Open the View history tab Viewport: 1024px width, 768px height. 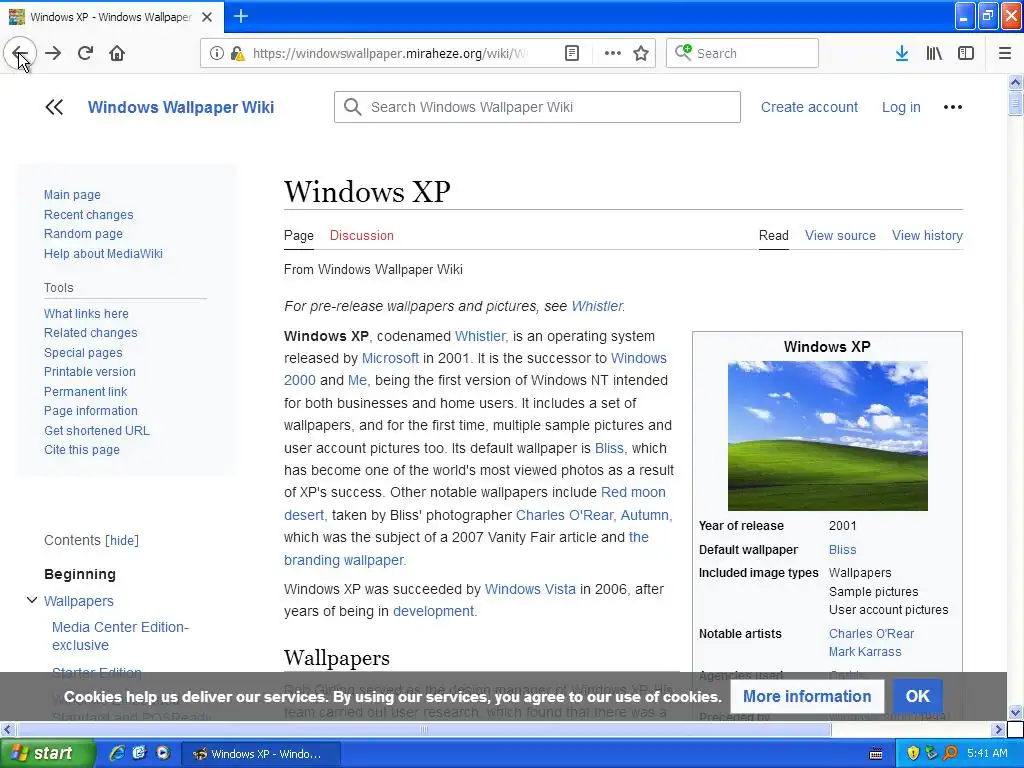[927, 236]
